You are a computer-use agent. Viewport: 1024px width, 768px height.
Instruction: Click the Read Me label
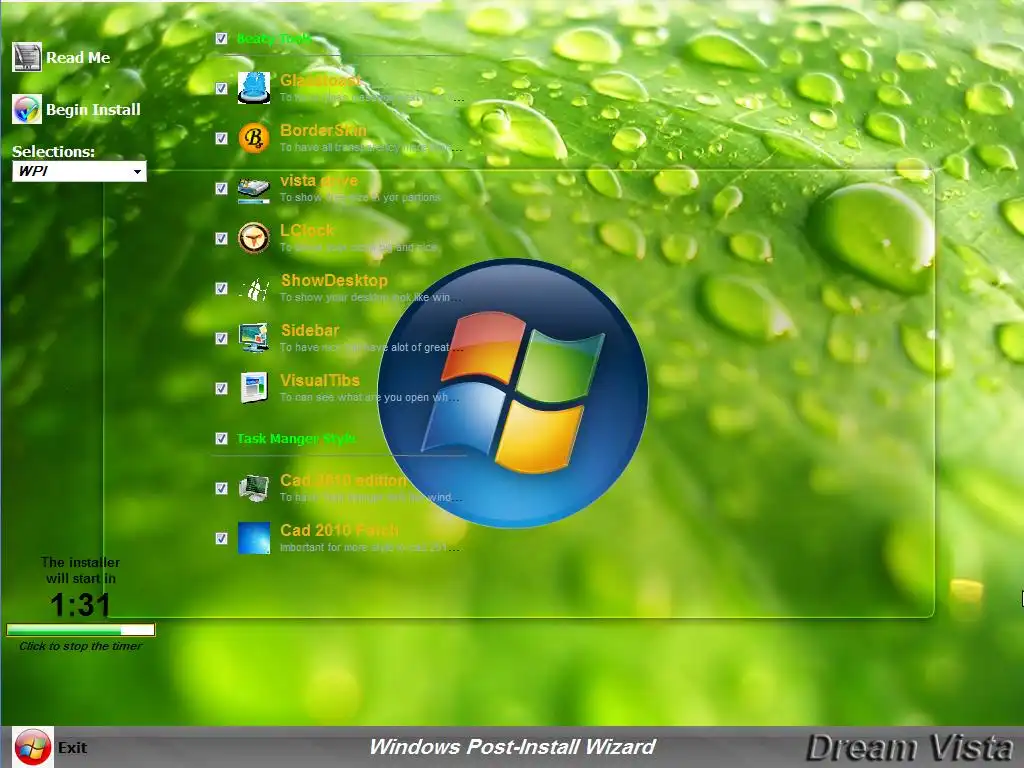pyautogui.click(x=78, y=57)
